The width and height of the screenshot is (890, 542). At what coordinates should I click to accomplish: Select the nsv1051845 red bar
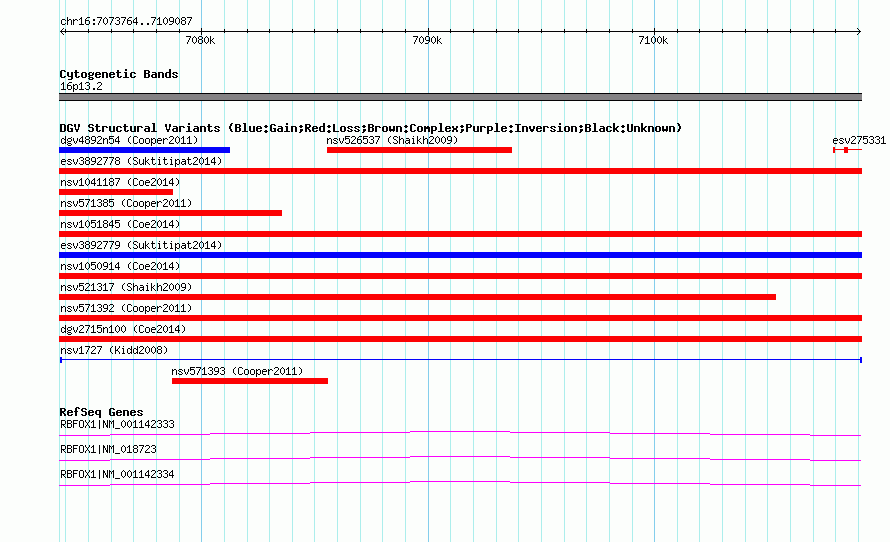point(461,234)
